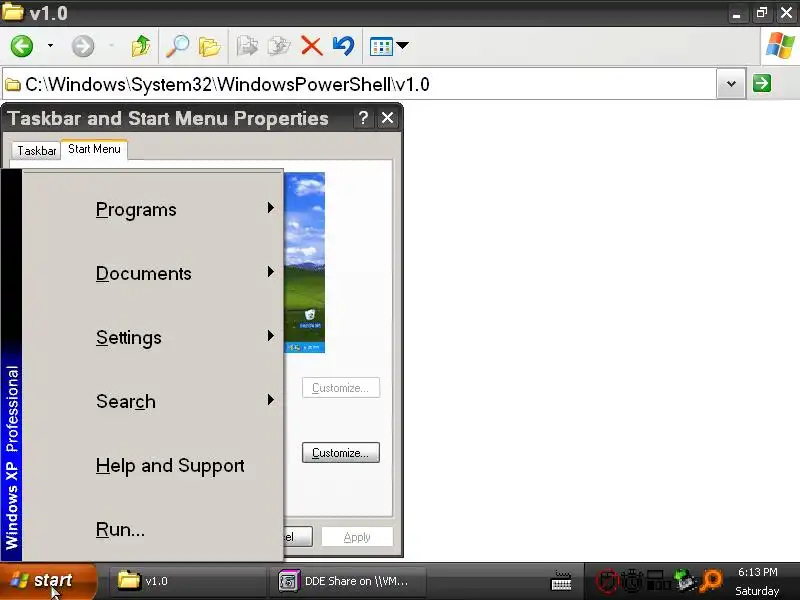The width and height of the screenshot is (800, 600).
Task: Click the arrow beside Search
Action: pos(270,399)
